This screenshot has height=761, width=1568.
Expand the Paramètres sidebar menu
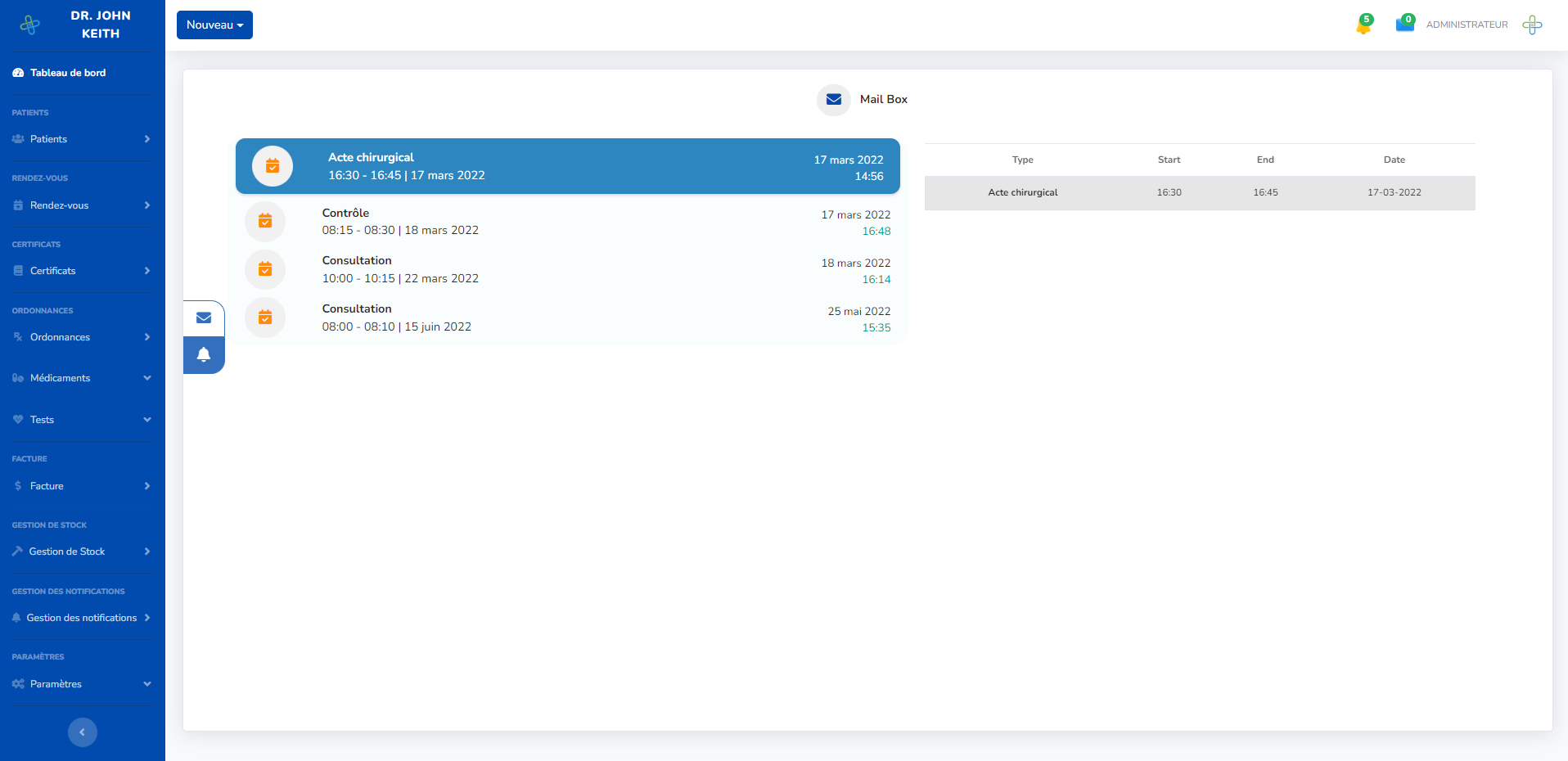click(82, 684)
